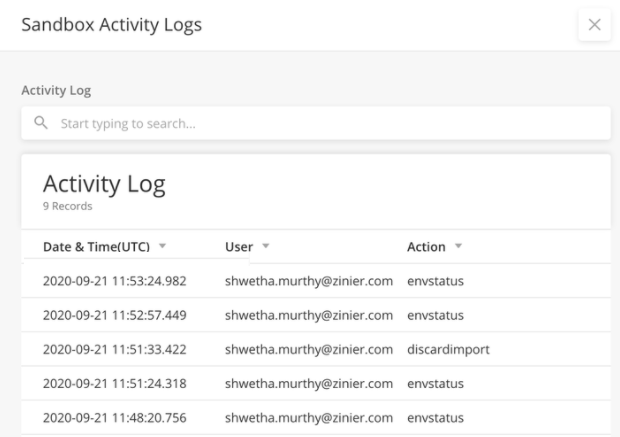Screen dimensions: 620x437
Task: Select the discardimport action entry
Action: coord(448,350)
